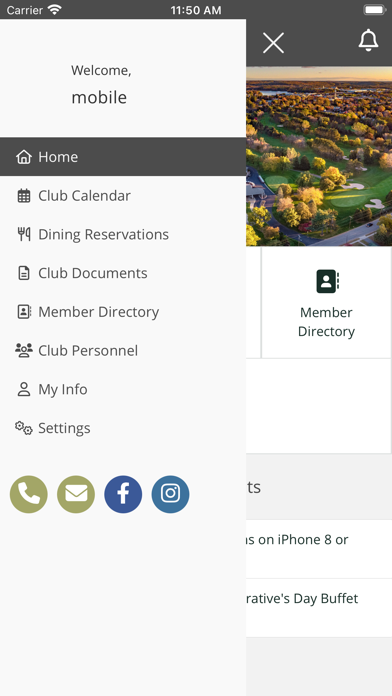
Task: Tap the Club Documents file icon
Action: pyautogui.click(x=24, y=273)
